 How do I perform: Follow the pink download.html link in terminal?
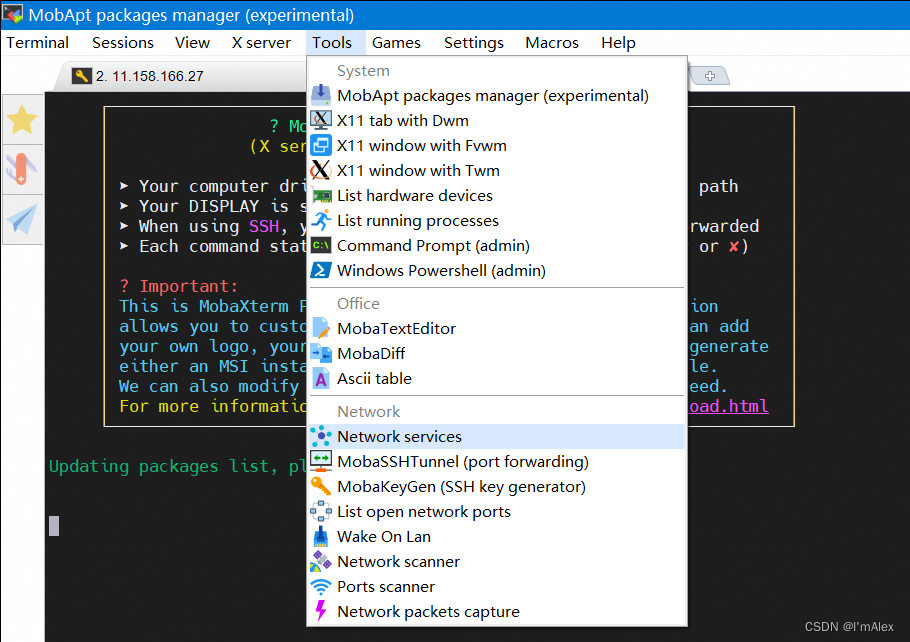coord(728,406)
